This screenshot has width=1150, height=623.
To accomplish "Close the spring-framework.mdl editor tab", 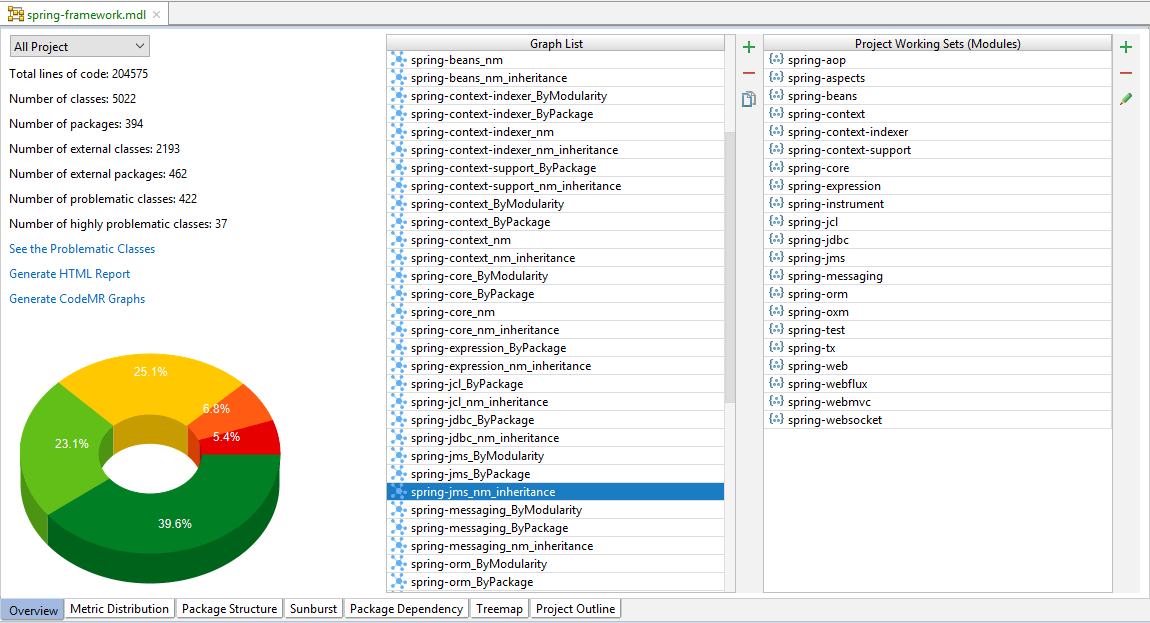I will (x=154, y=15).
